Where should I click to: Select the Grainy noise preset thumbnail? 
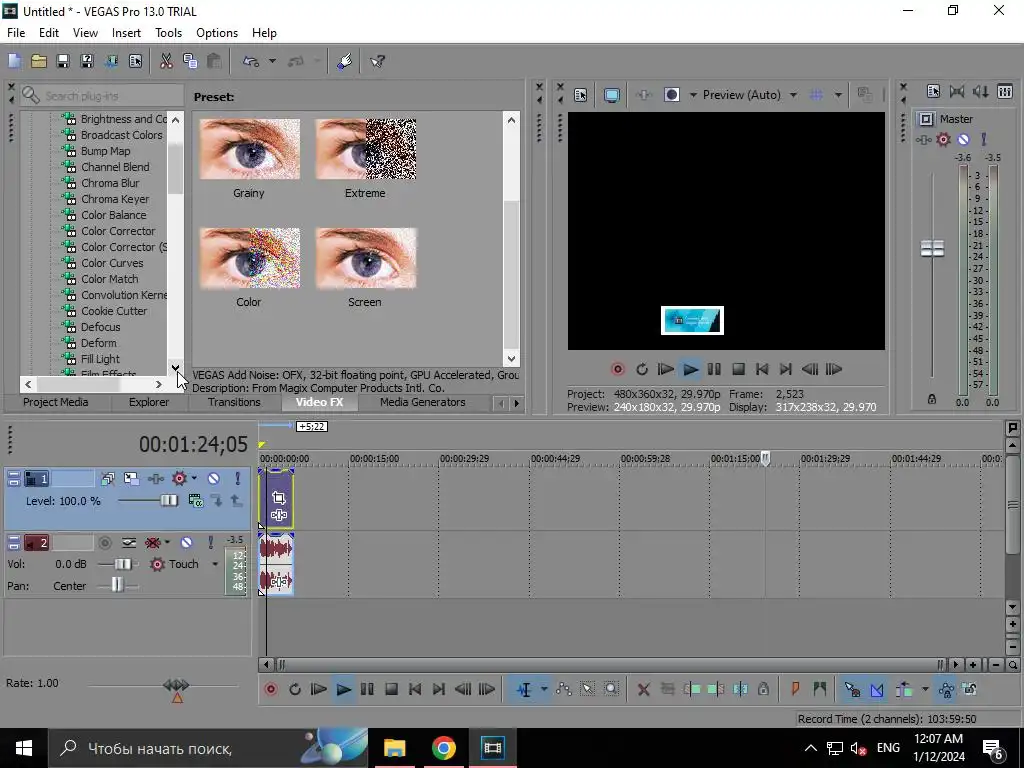[249, 149]
